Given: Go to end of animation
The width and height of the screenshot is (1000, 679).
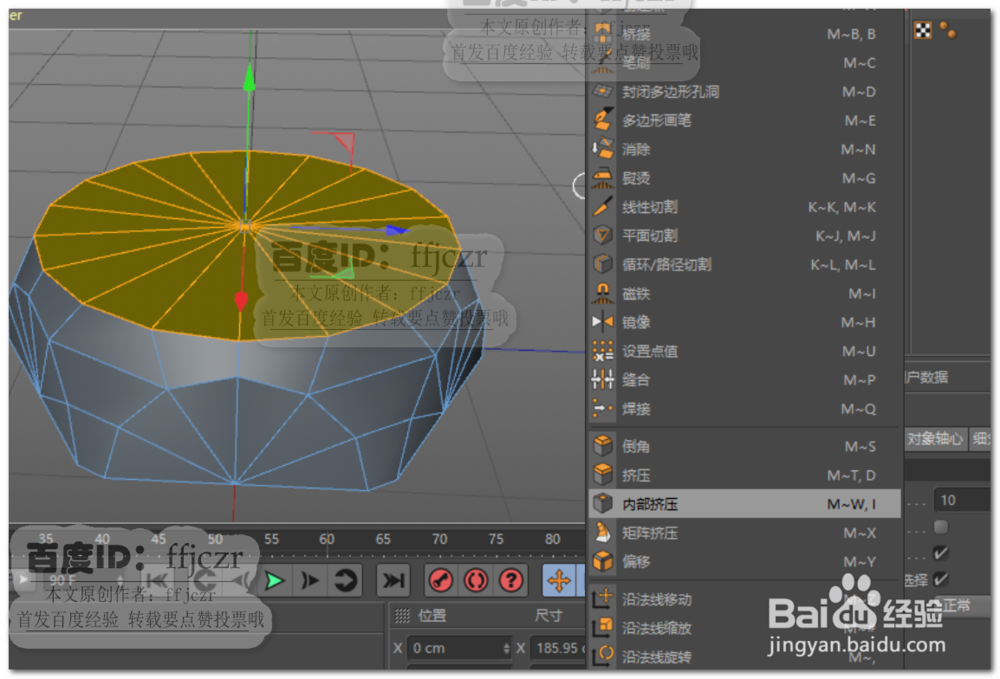Looking at the screenshot, I should click(x=393, y=581).
